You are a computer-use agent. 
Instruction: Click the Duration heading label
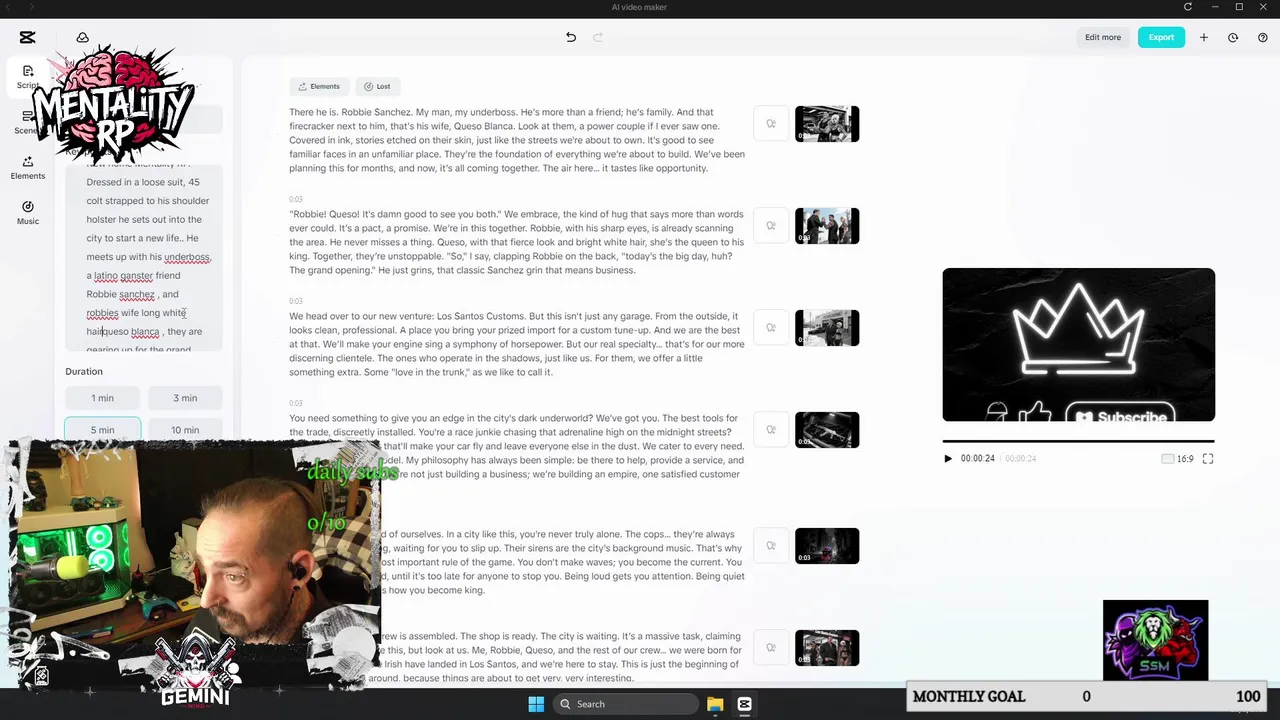pos(84,371)
